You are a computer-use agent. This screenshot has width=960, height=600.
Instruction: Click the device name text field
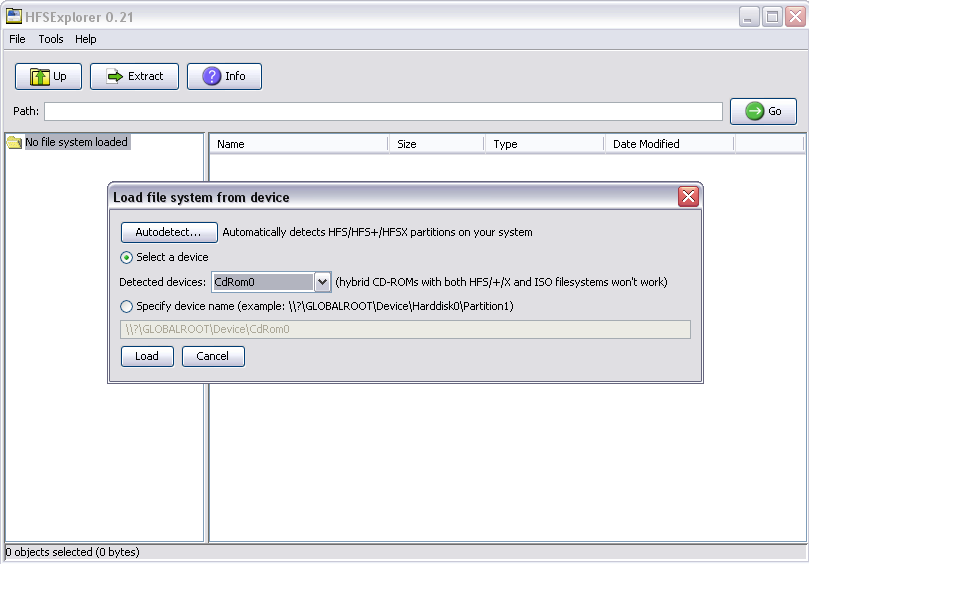click(x=405, y=329)
